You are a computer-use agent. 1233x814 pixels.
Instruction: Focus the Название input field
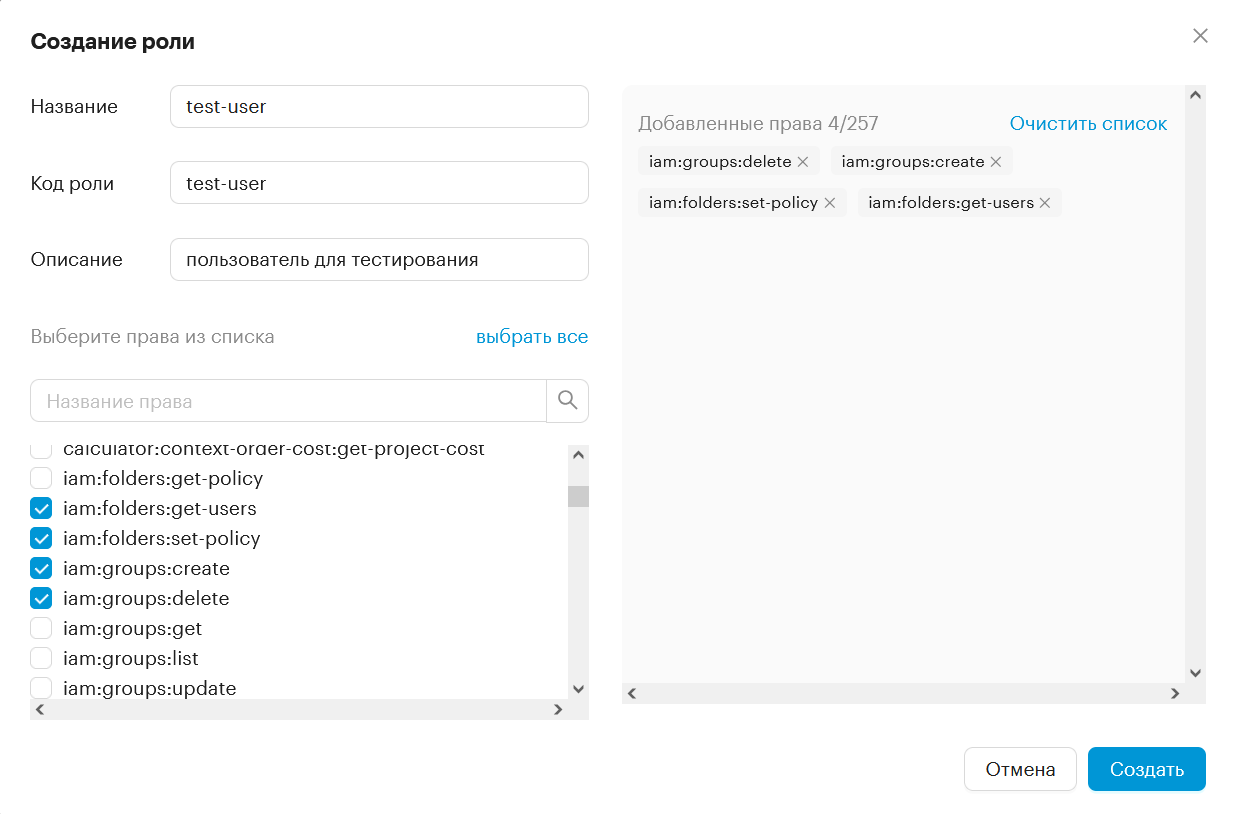tap(379, 106)
